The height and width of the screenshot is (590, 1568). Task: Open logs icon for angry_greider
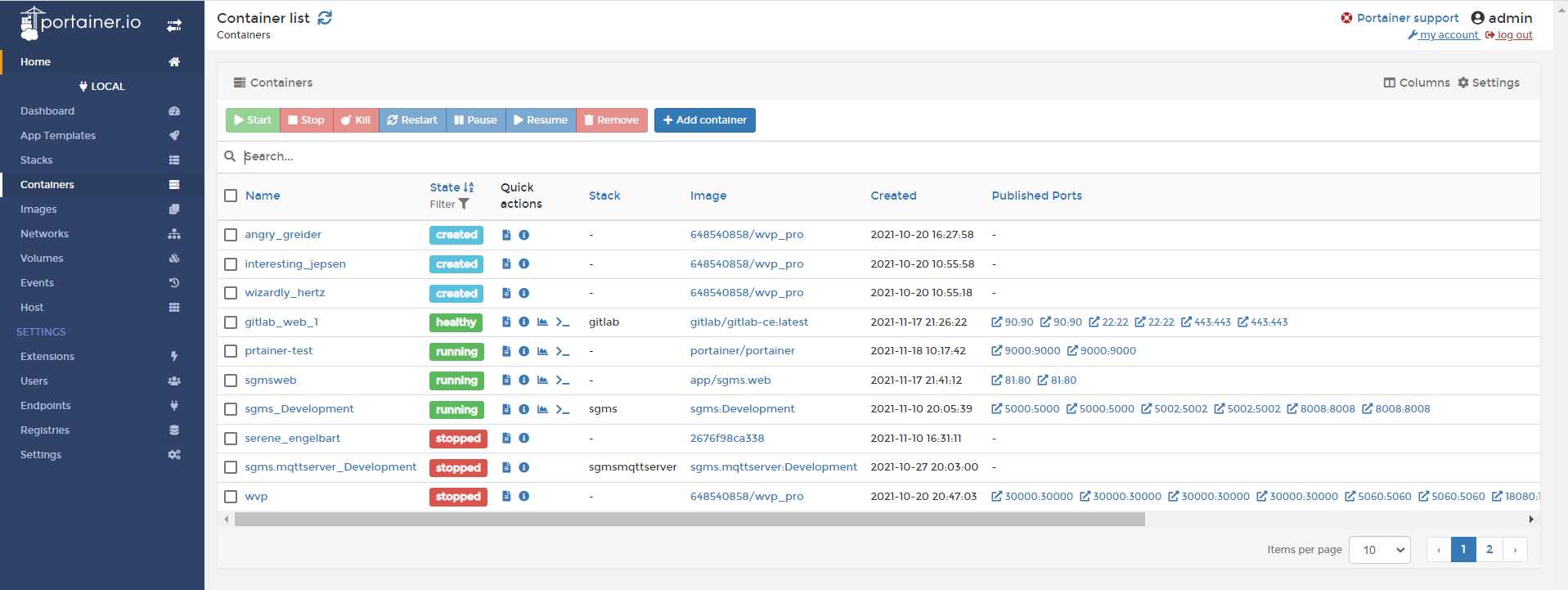(506, 235)
